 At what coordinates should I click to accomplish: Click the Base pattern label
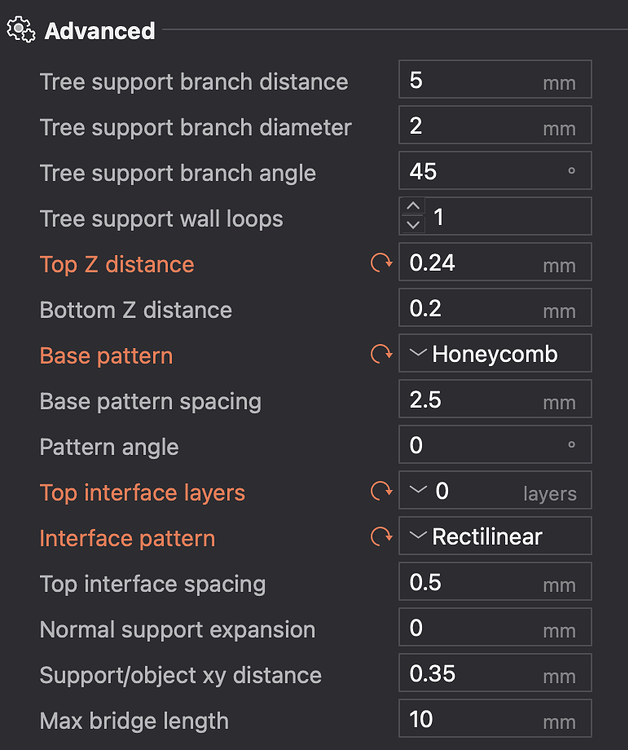(106, 356)
